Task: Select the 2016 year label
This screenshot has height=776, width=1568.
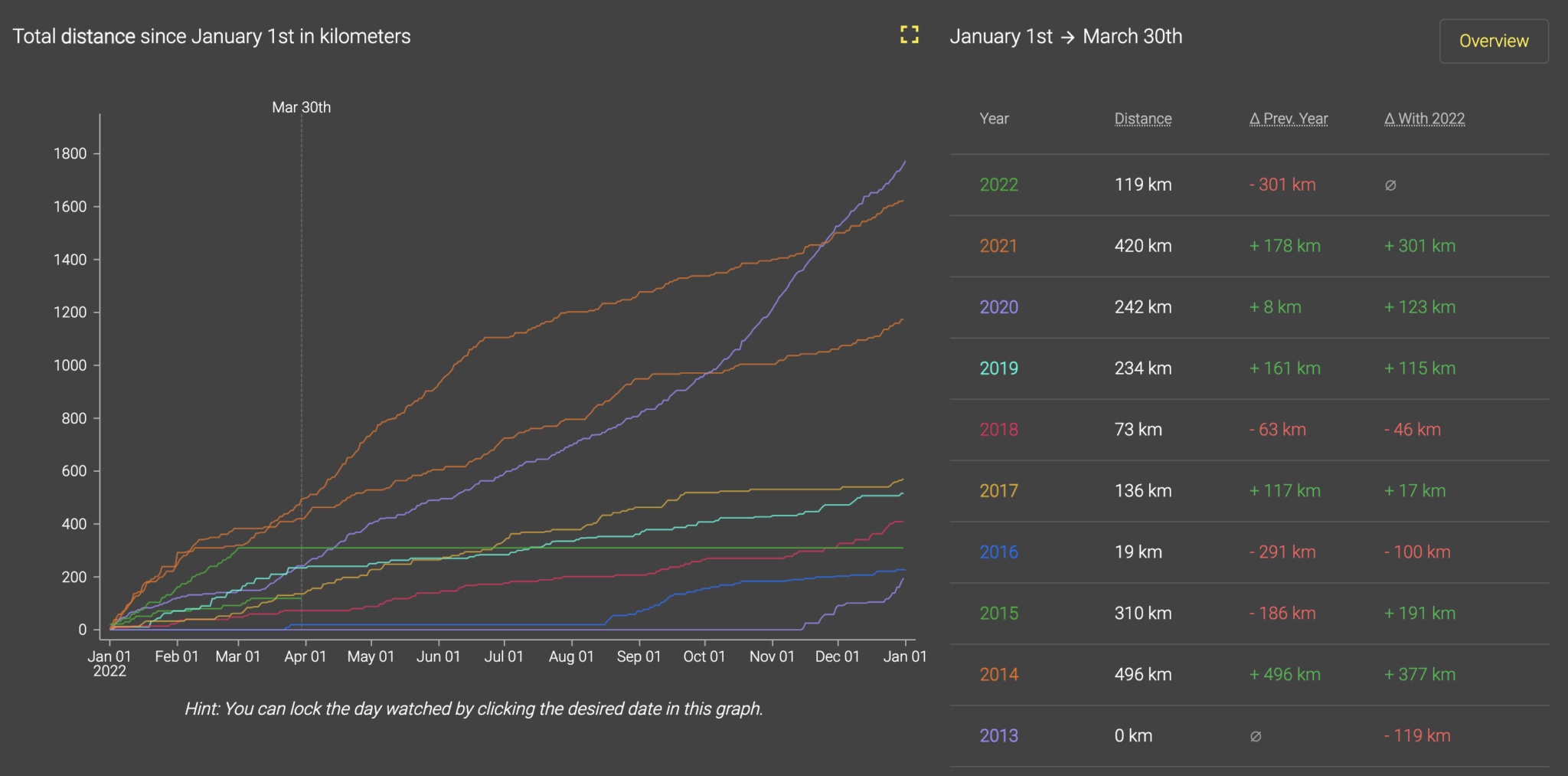Action: click(x=998, y=552)
